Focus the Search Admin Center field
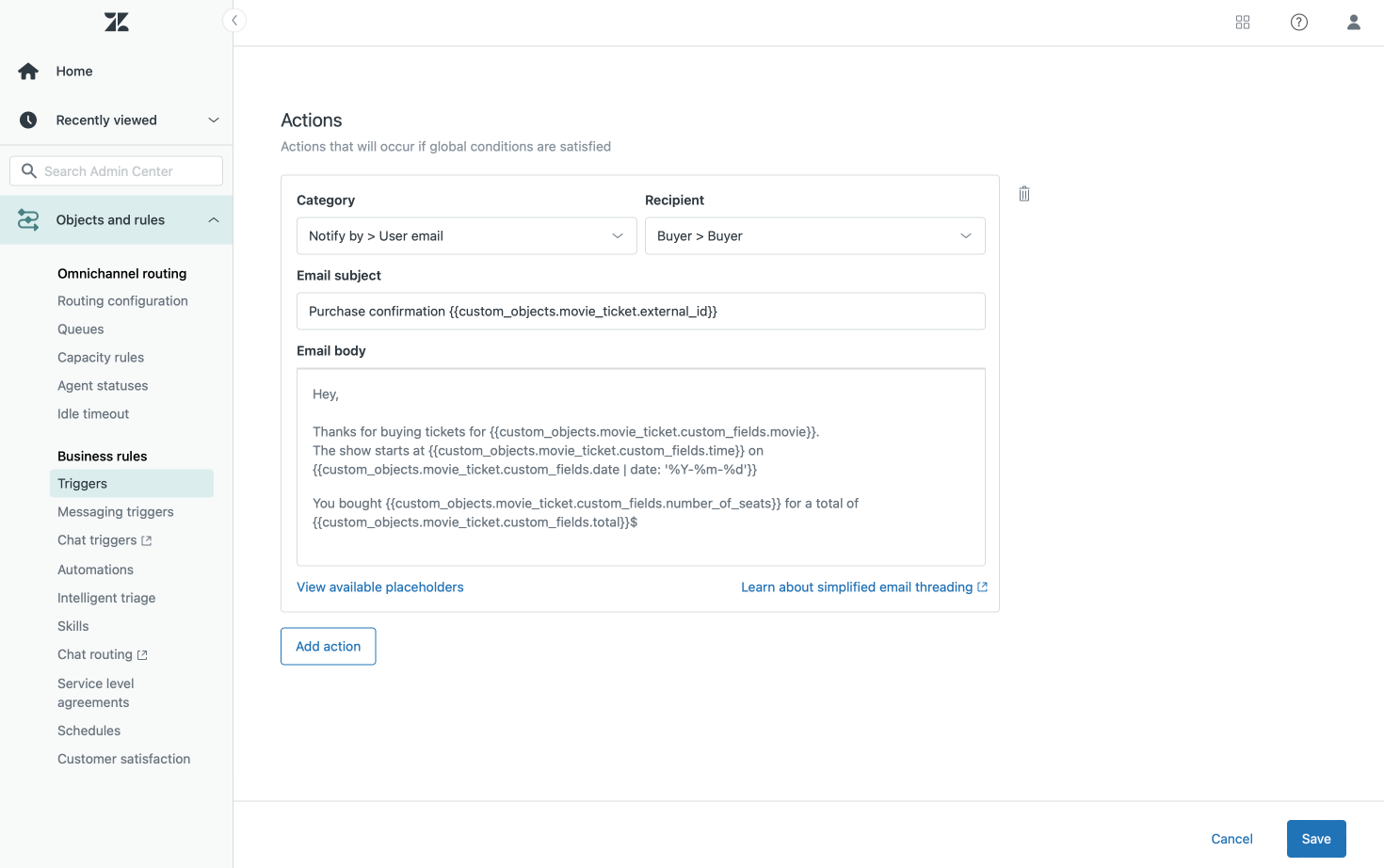The width and height of the screenshot is (1384, 868). pyautogui.click(x=117, y=171)
